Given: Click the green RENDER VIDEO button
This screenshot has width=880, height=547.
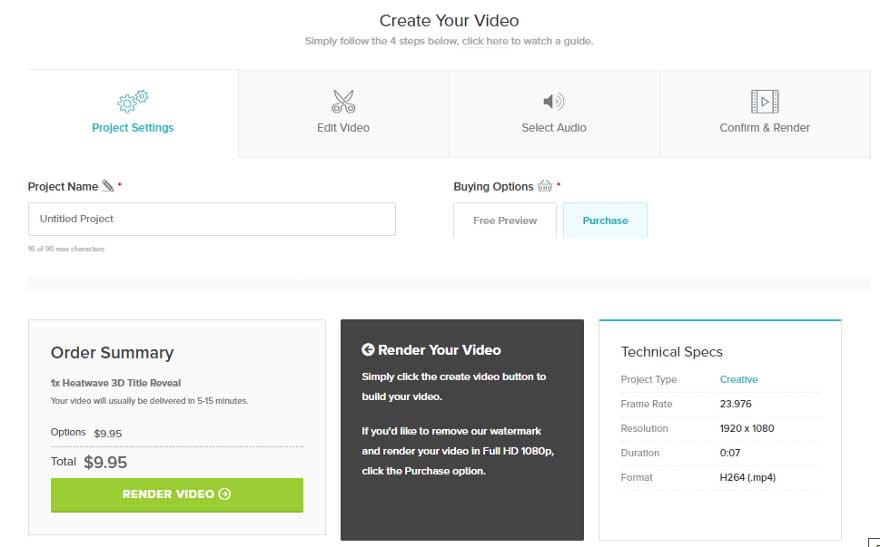Looking at the screenshot, I should [x=177, y=495].
